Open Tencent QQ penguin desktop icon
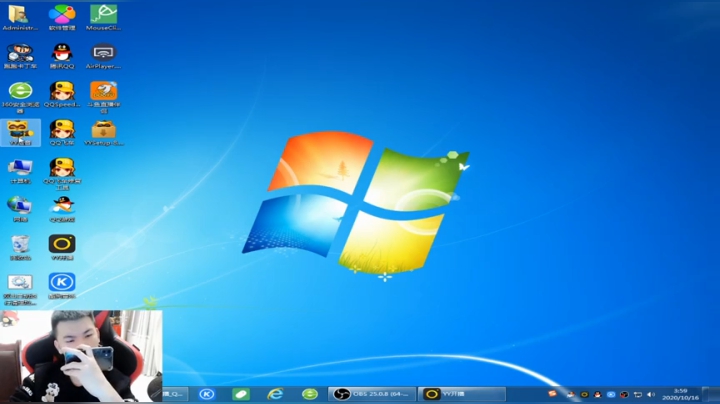 (62, 56)
